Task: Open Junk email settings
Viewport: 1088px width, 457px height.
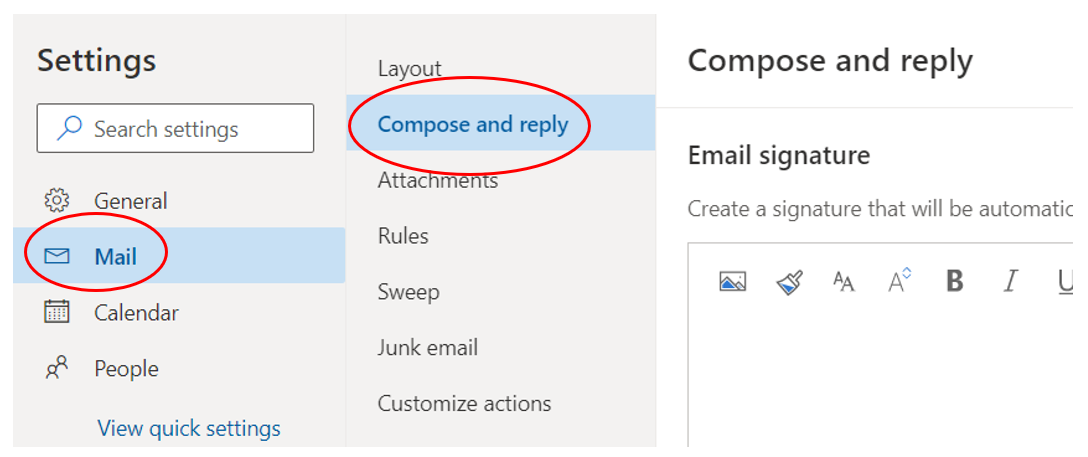Action: click(427, 348)
